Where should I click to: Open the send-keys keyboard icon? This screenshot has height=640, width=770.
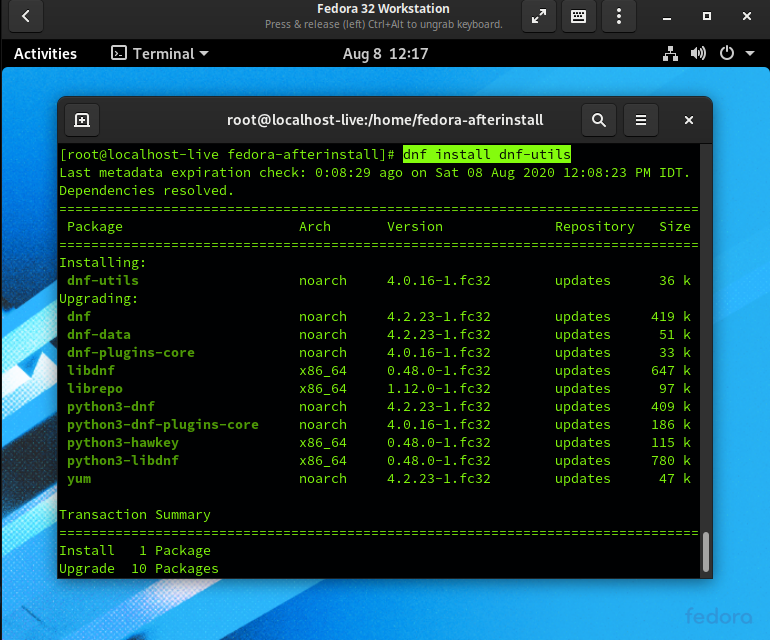[578, 16]
